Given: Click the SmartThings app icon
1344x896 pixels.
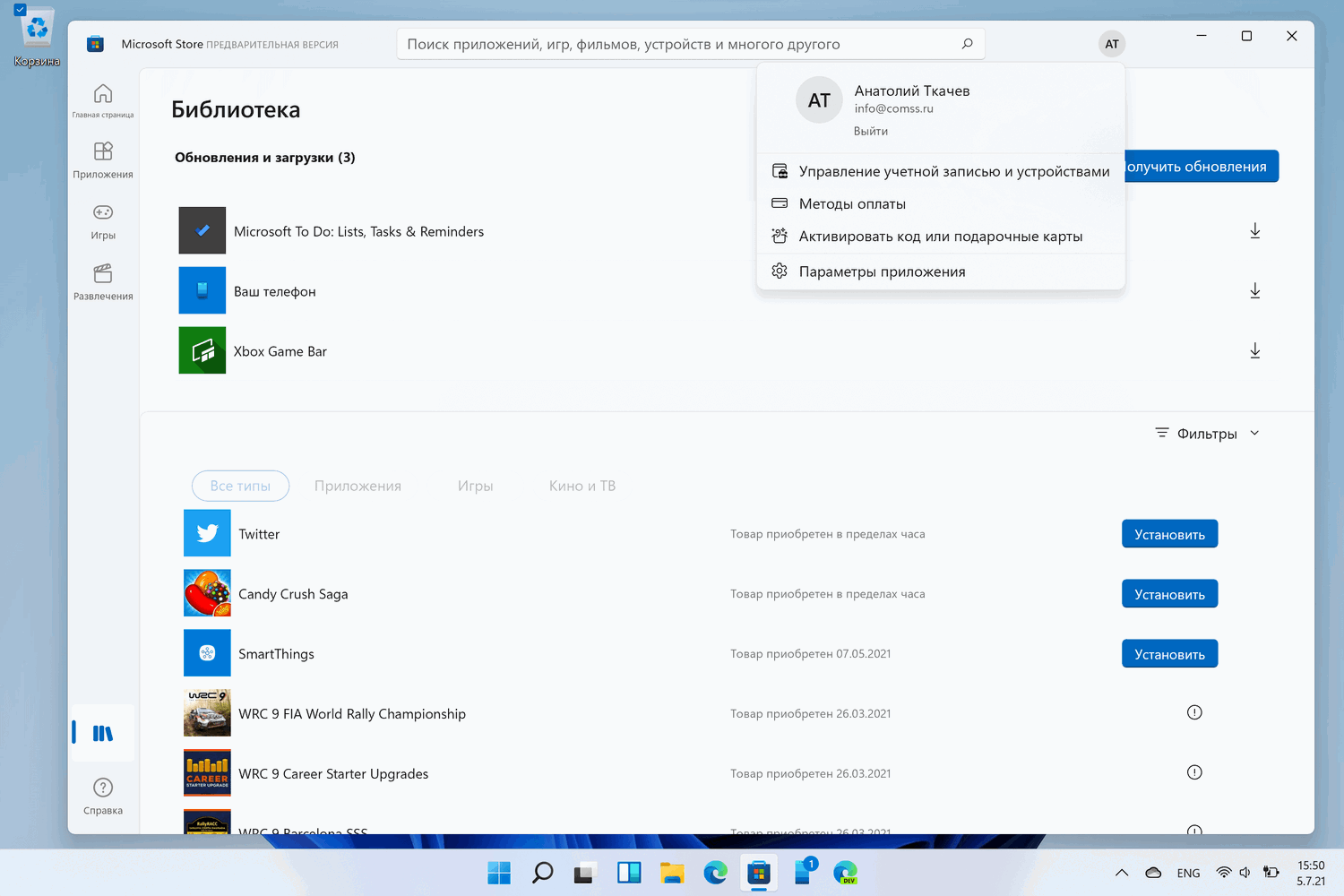Looking at the screenshot, I should coord(207,653).
